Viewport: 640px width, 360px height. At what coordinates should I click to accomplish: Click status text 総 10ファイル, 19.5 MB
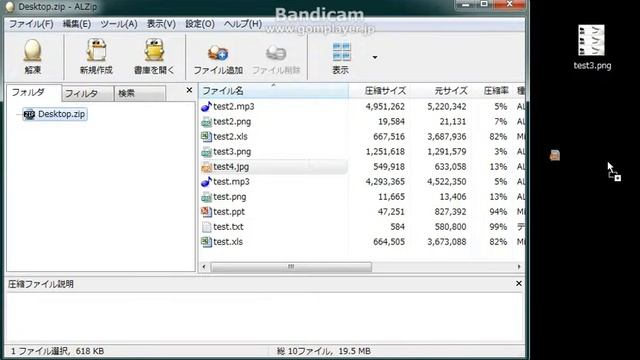click(x=324, y=351)
